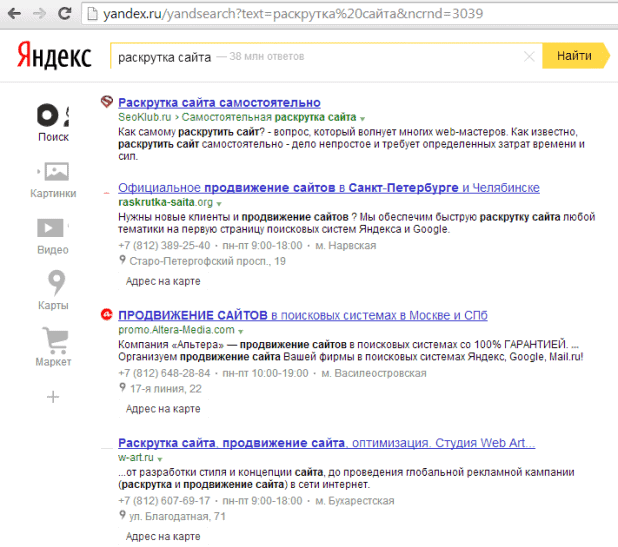Open Видео search icon
618x547 pixels.
(x=51, y=228)
